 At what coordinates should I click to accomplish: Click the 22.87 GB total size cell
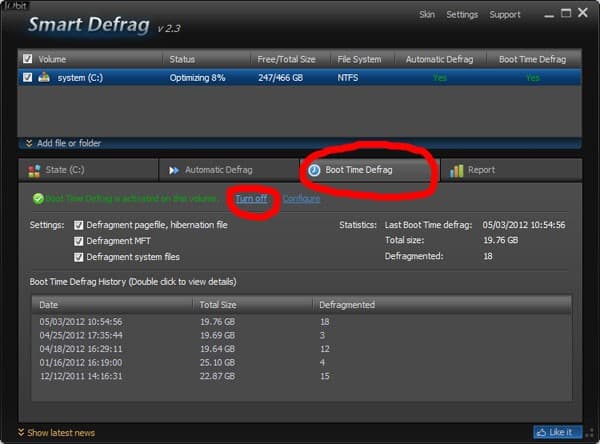point(217,376)
